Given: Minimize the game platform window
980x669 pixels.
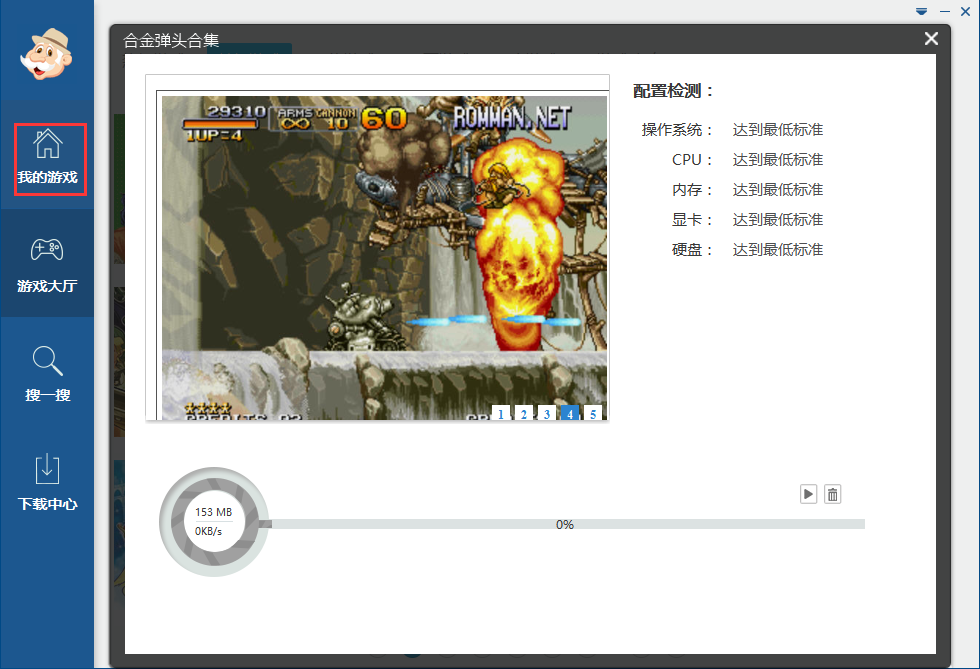Looking at the screenshot, I should tap(944, 11).
